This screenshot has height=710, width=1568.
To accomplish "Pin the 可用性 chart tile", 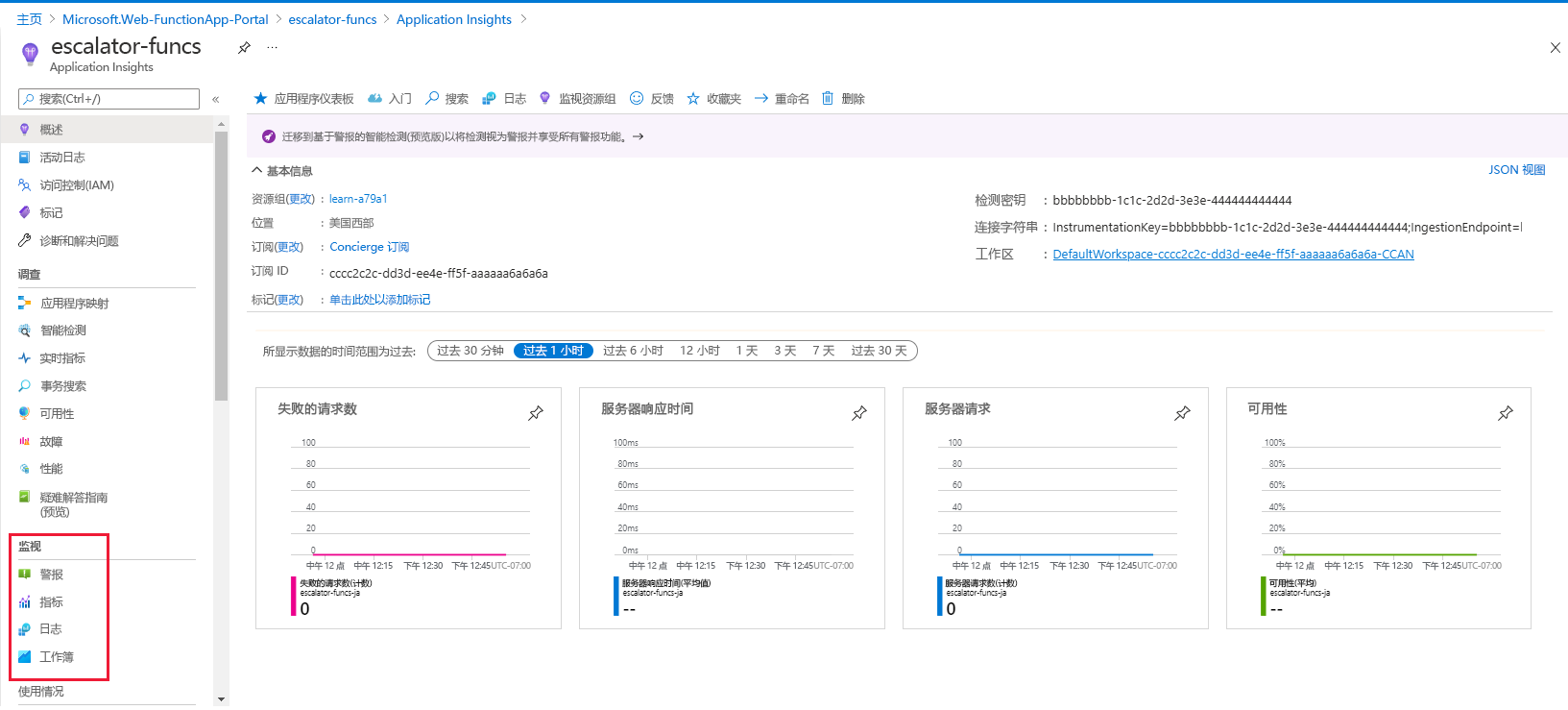I will (x=1506, y=413).
